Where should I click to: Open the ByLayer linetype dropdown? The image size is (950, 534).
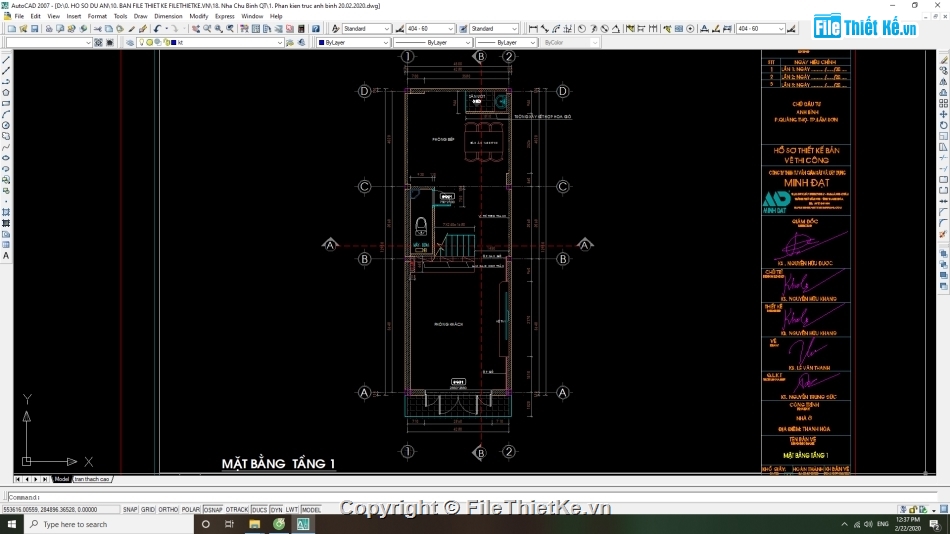[433, 42]
